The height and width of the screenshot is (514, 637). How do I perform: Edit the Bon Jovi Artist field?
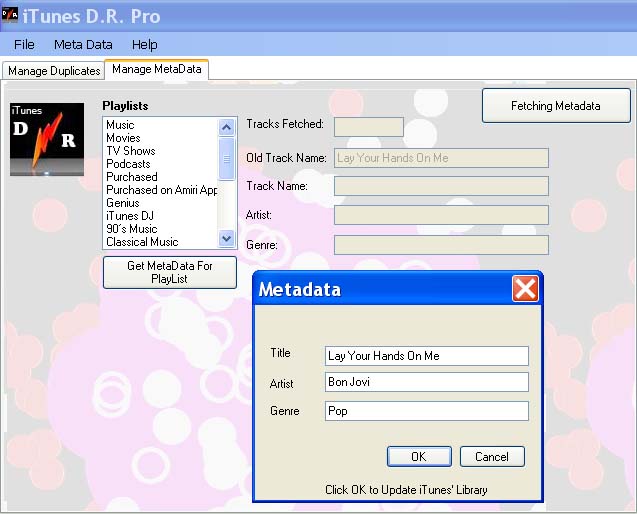point(427,382)
